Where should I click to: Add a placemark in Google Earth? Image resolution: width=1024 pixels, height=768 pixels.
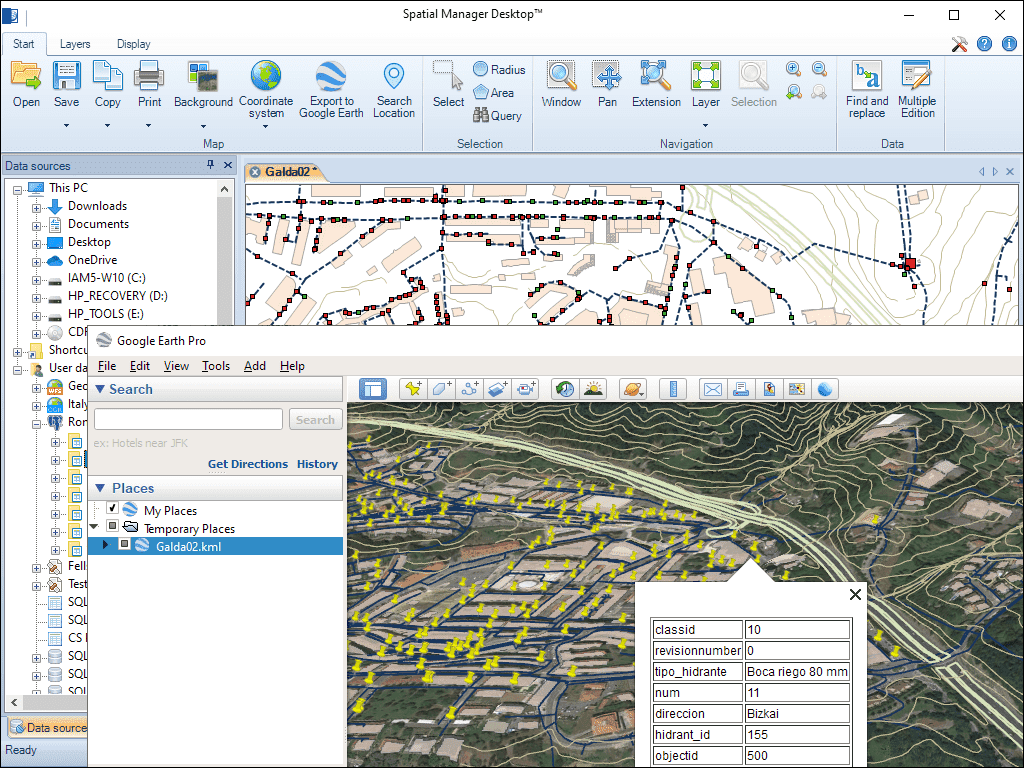tap(412, 389)
